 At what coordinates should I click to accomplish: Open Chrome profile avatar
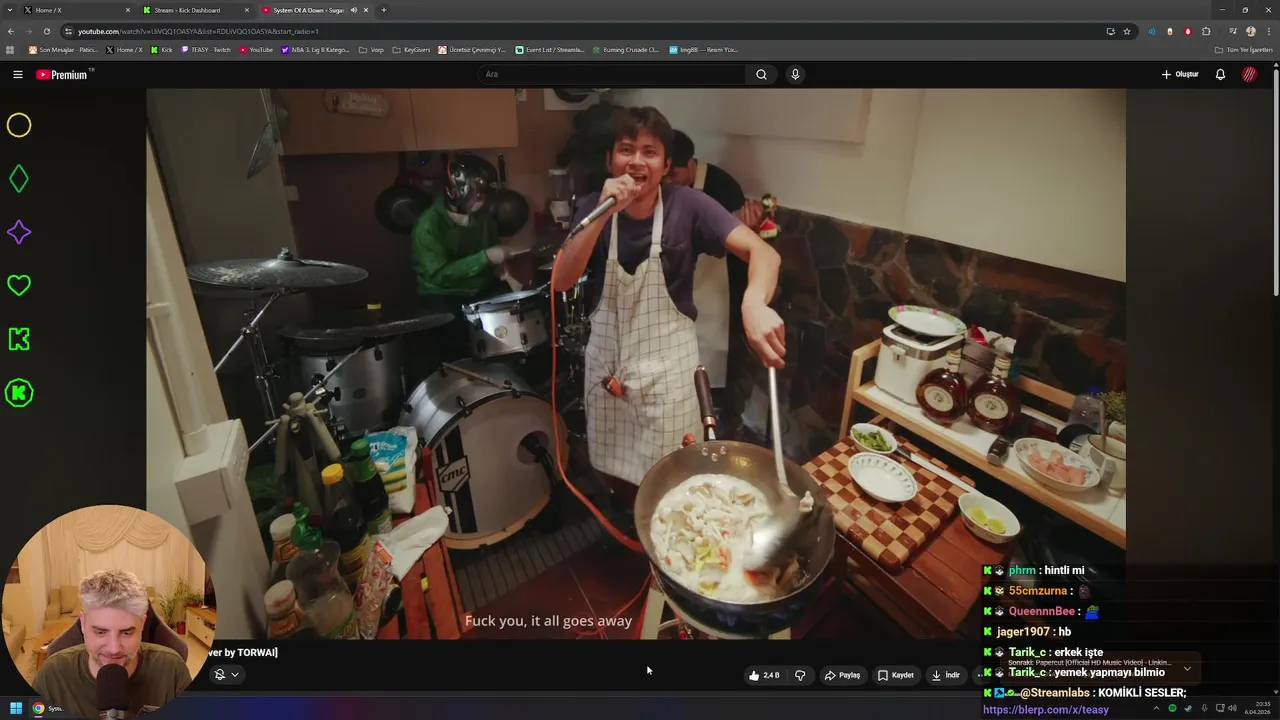pyautogui.click(x=1251, y=31)
